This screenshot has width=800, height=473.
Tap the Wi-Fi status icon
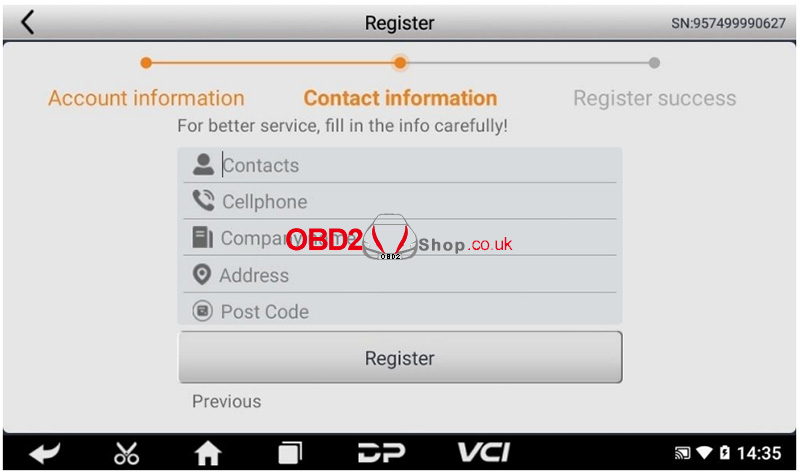pos(704,453)
